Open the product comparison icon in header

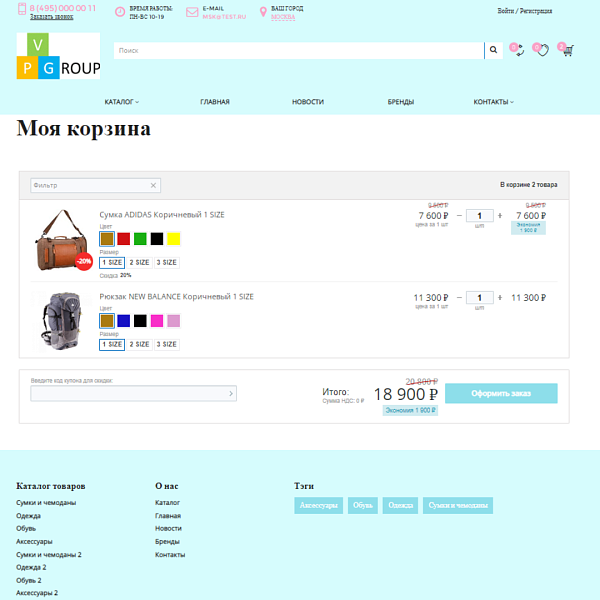click(518, 50)
